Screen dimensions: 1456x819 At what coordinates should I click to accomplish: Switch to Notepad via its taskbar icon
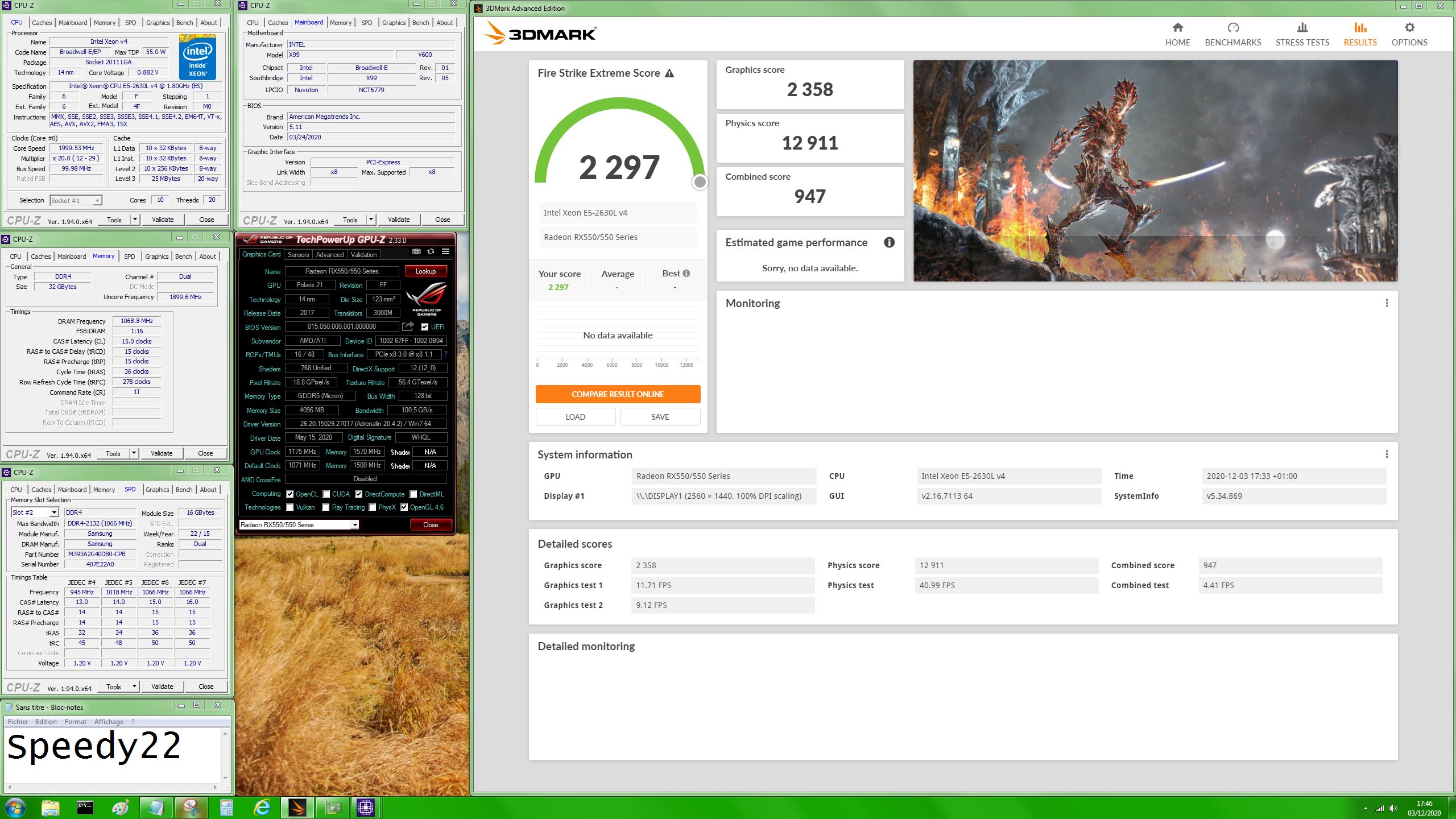[156, 808]
